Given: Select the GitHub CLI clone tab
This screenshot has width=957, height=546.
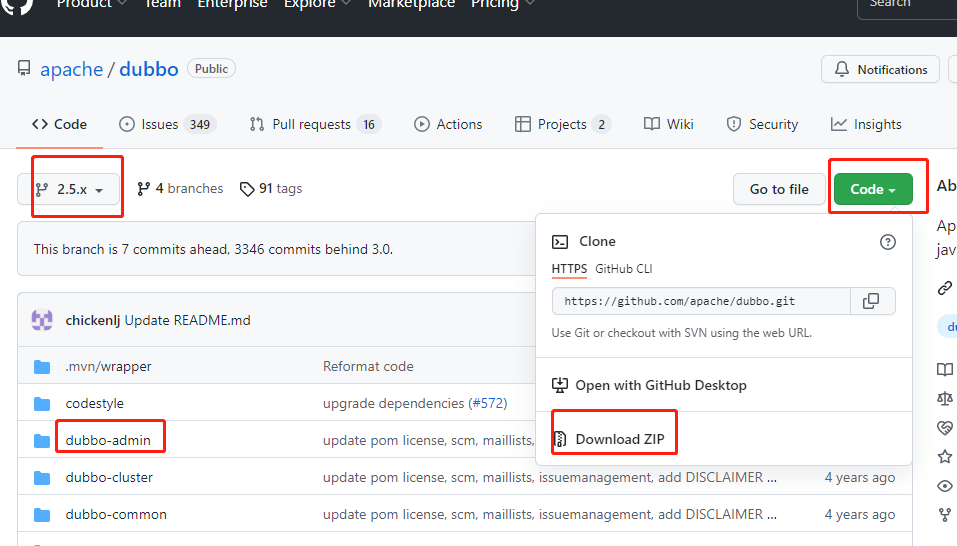Looking at the screenshot, I should [623, 269].
